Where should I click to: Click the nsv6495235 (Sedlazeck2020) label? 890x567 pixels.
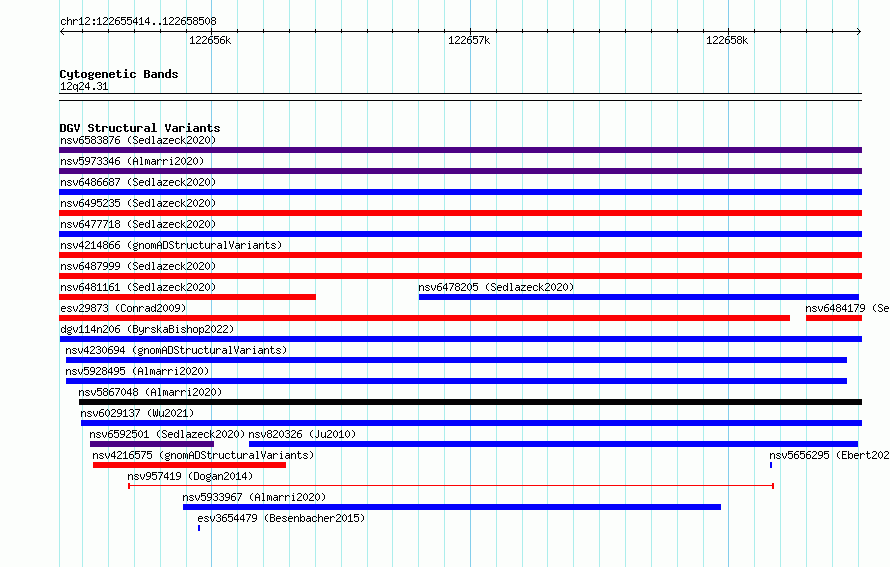138,203
